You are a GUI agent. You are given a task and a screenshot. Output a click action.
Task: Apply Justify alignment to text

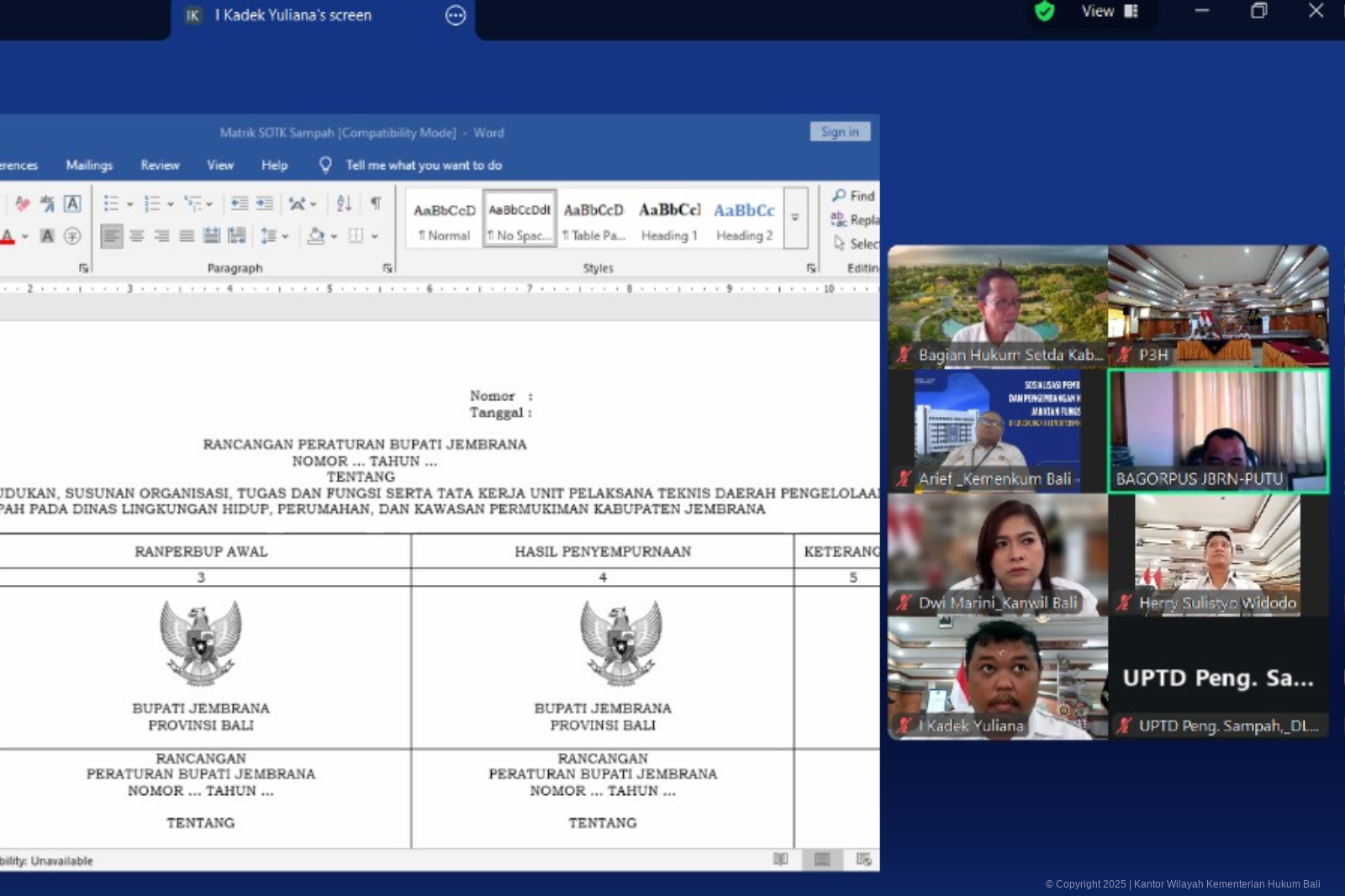click(x=187, y=236)
